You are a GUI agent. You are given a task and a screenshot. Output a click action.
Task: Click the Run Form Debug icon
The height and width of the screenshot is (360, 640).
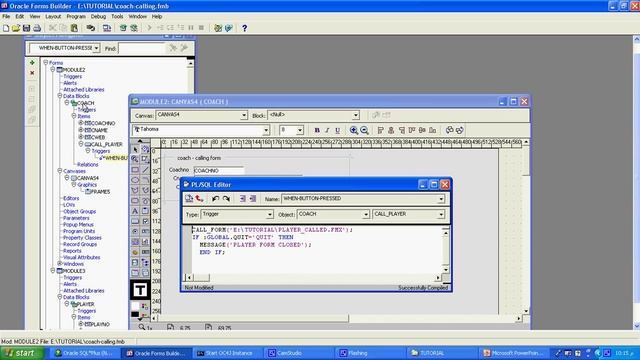coord(134,28)
